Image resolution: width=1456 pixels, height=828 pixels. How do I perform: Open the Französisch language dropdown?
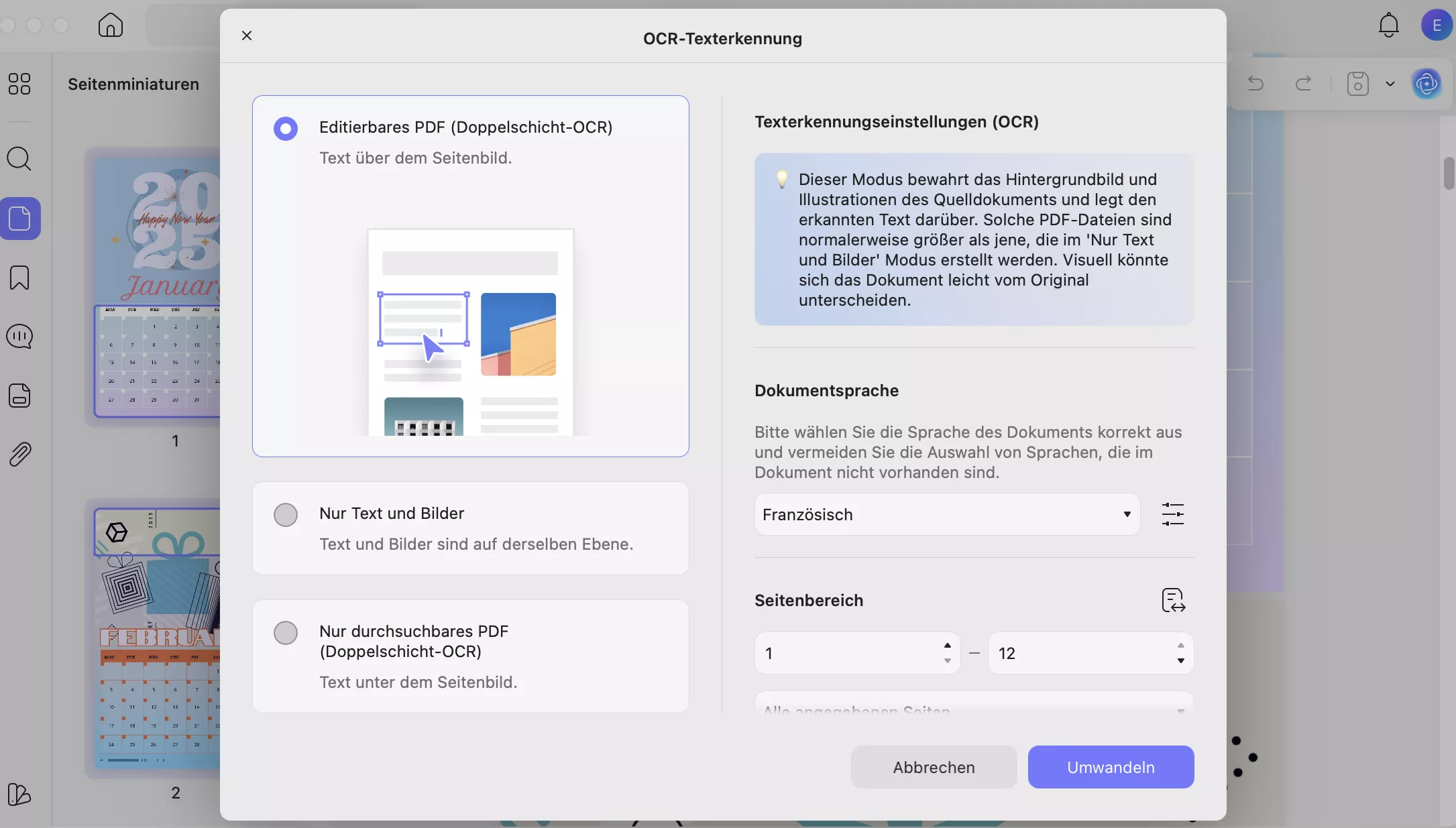coord(946,514)
